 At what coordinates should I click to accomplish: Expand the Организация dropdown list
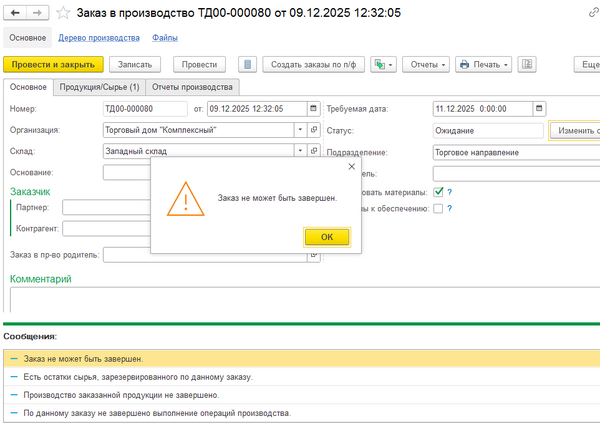pyautogui.click(x=299, y=129)
